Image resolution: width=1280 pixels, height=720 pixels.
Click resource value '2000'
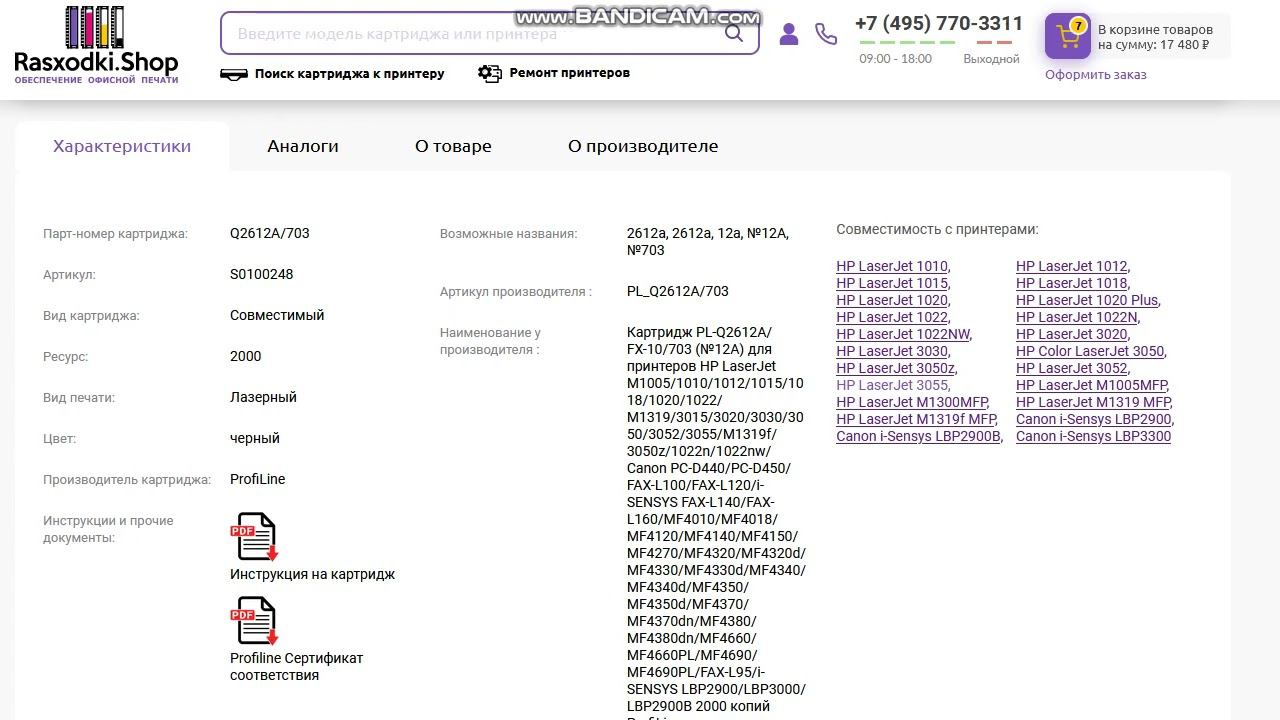pos(246,356)
